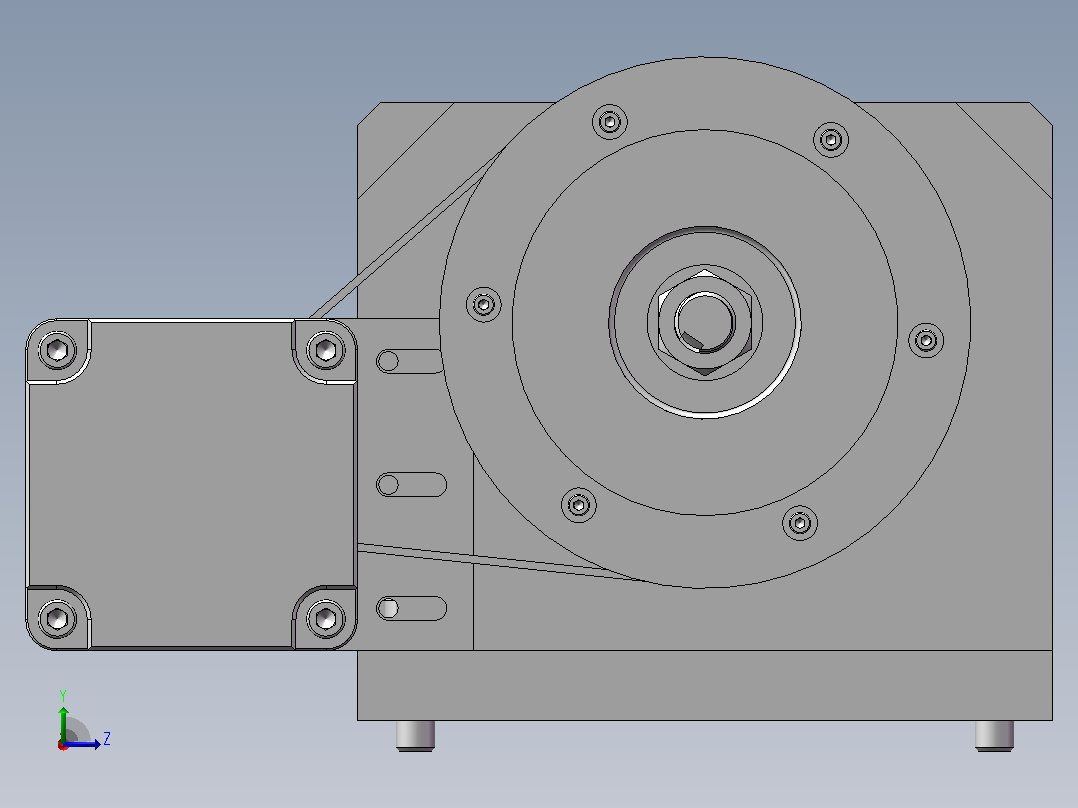Image resolution: width=1078 pixels, height=808 pixels.
Task: Select the lower belt run between motor and pulley
Action: point(502,562)
